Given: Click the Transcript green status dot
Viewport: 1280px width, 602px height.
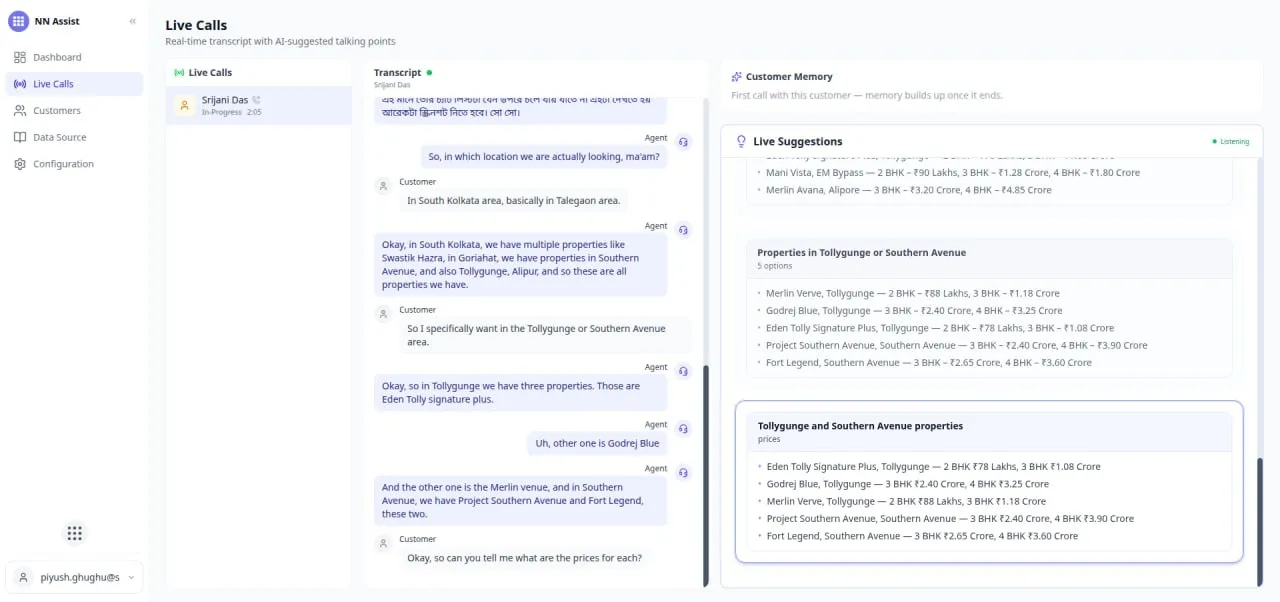Looking at the screenshot, I should [429, 73].
